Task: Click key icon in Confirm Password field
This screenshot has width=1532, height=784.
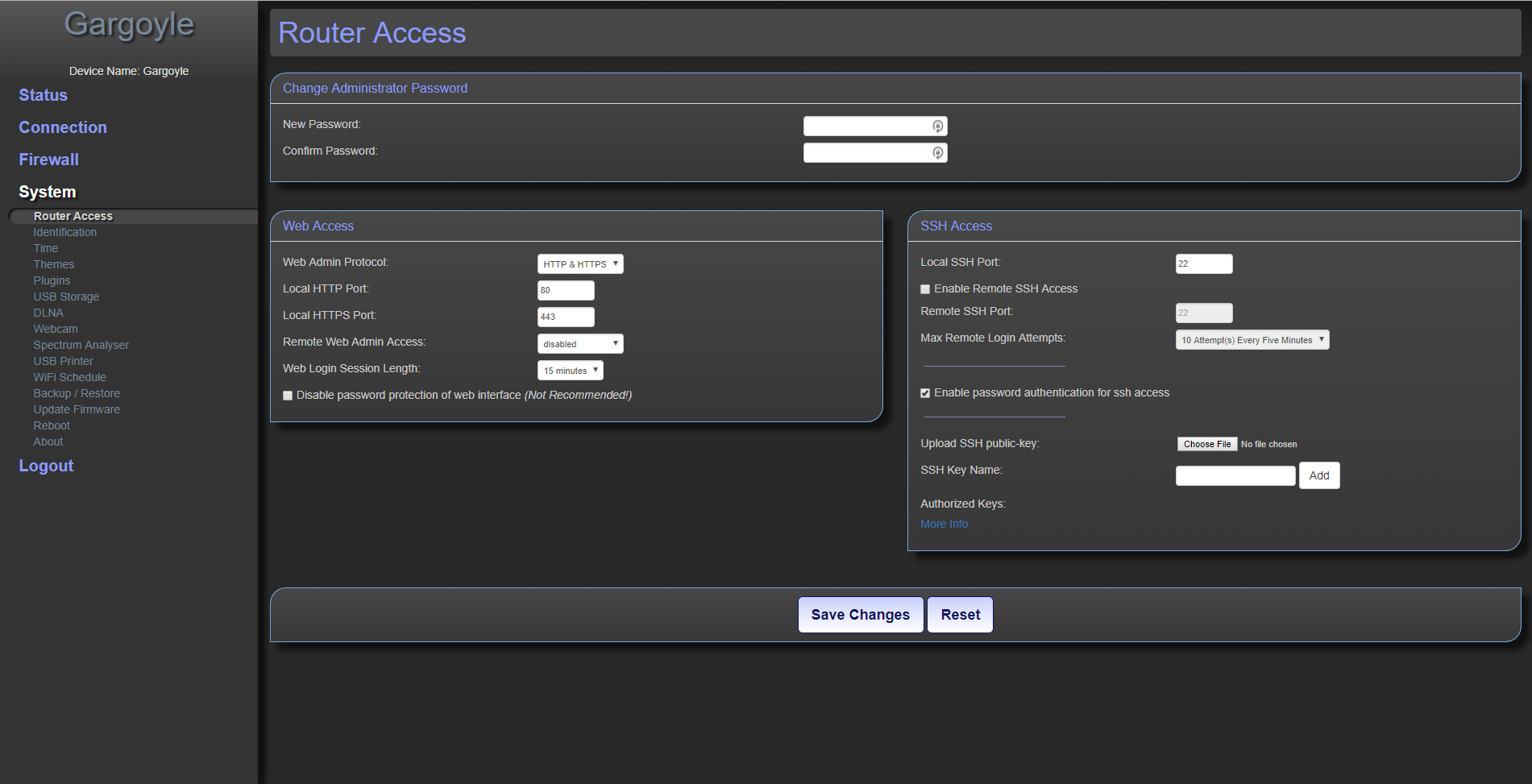Action: (937, 153)
